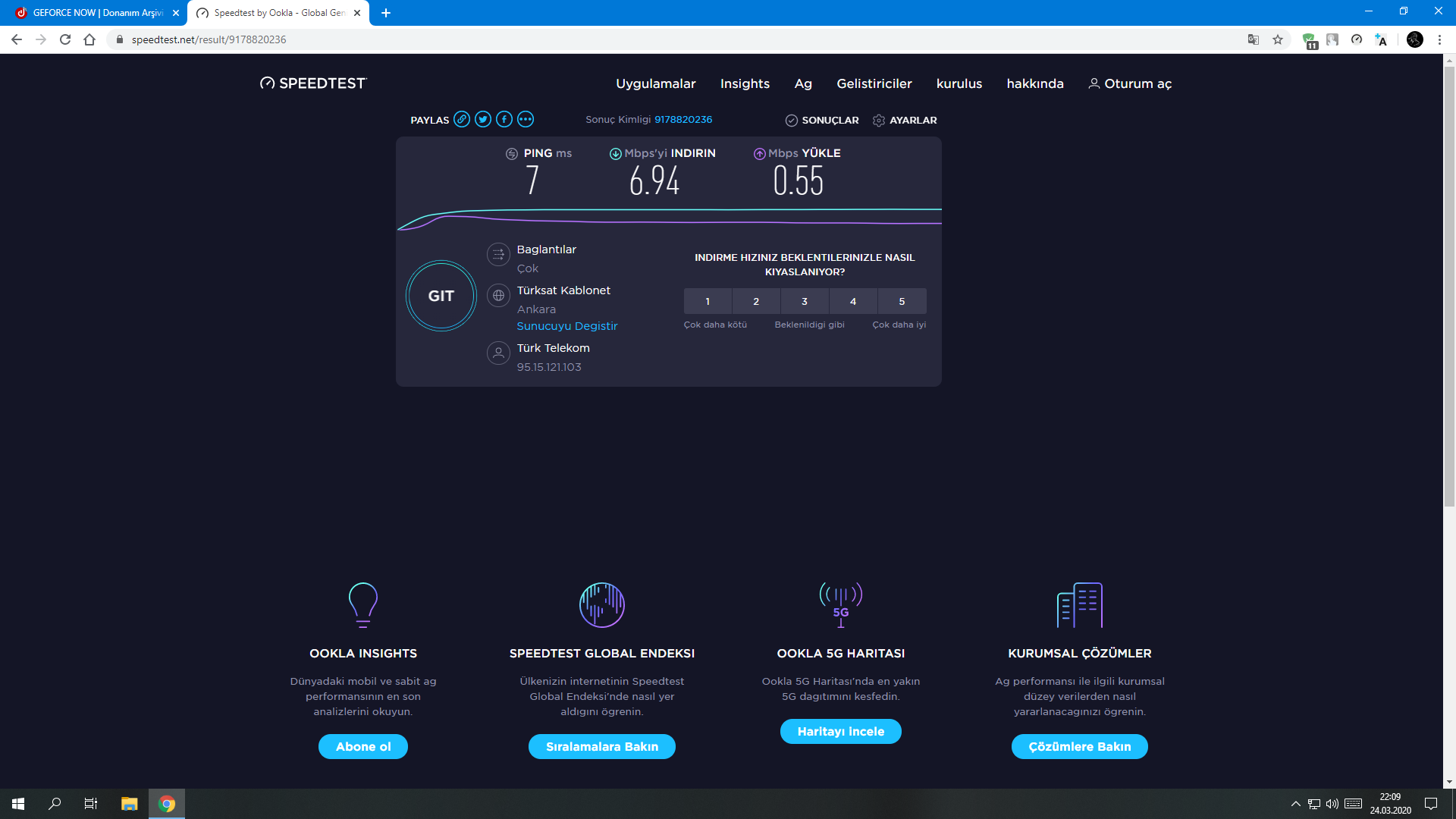Rate download speed as 2

(x=756, y=301)
